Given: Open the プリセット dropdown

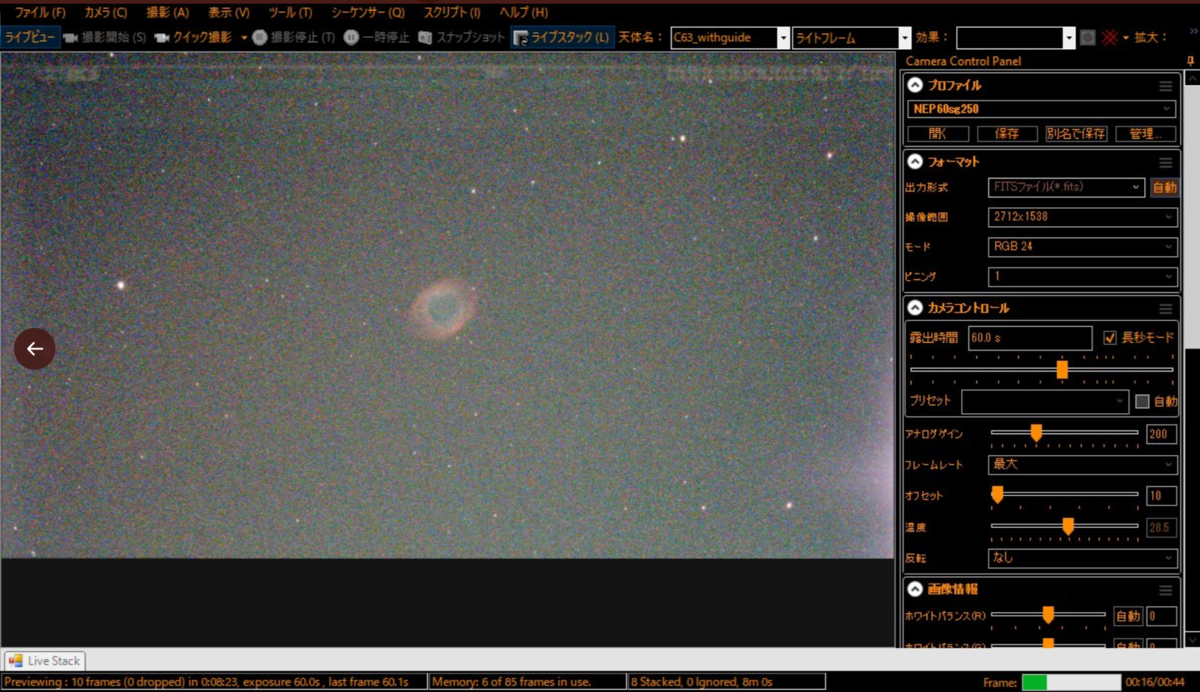Looking at the screenshot, I should point(1045,401).
